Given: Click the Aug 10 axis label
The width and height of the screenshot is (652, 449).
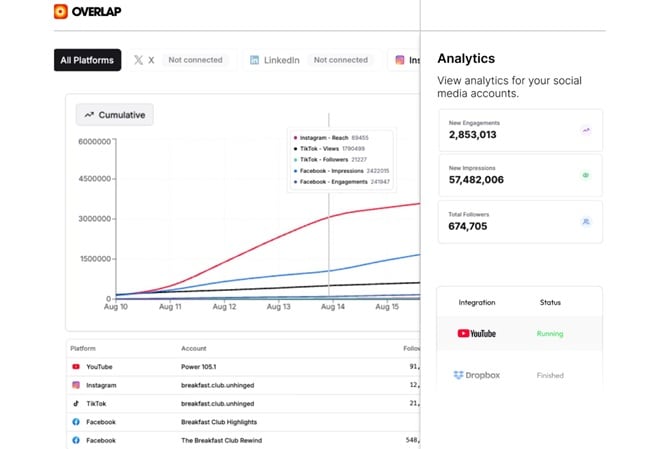Looking at the screenshot, I should click(116, 306).
